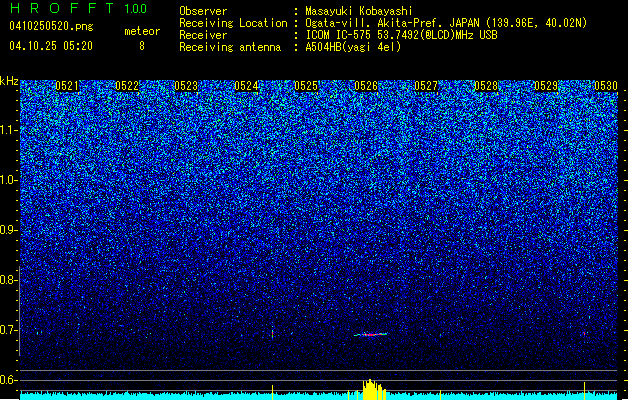Click the 0529 time marker
This screenshot has width=629, height=400.
[x=546, y=86]
